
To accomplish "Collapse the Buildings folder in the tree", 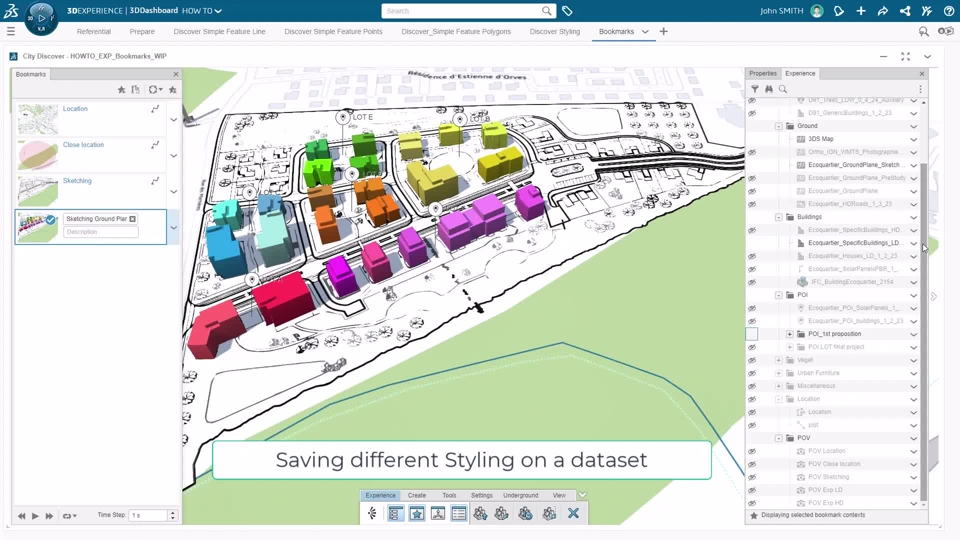I will coord(779,217).
